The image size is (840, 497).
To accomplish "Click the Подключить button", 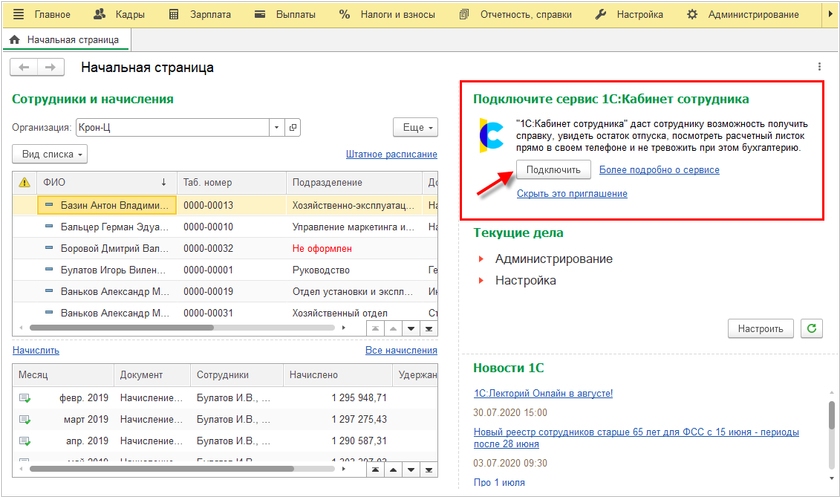I will (x=553, y=170).
